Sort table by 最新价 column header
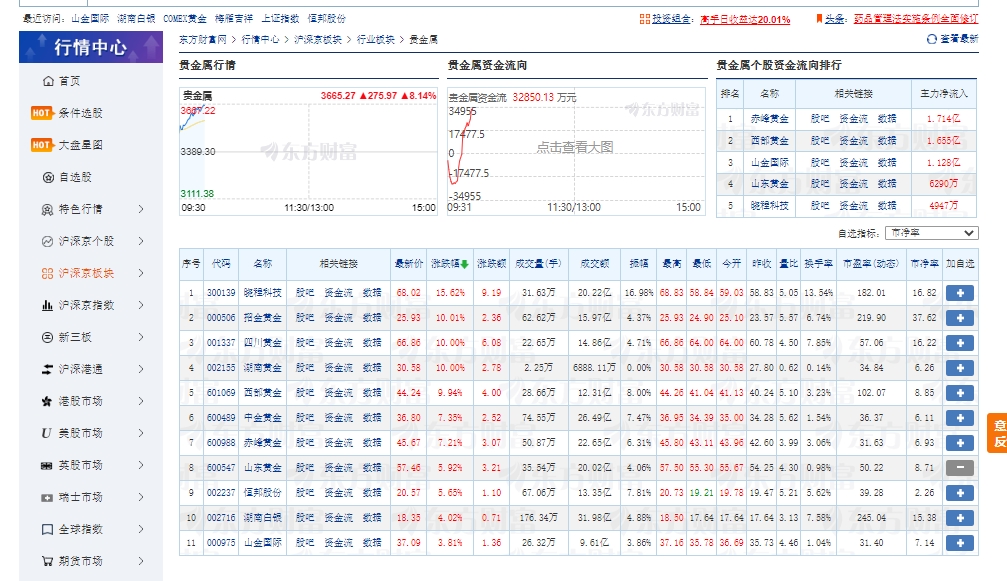The image size is (1007, 581). tap(408, 263)
